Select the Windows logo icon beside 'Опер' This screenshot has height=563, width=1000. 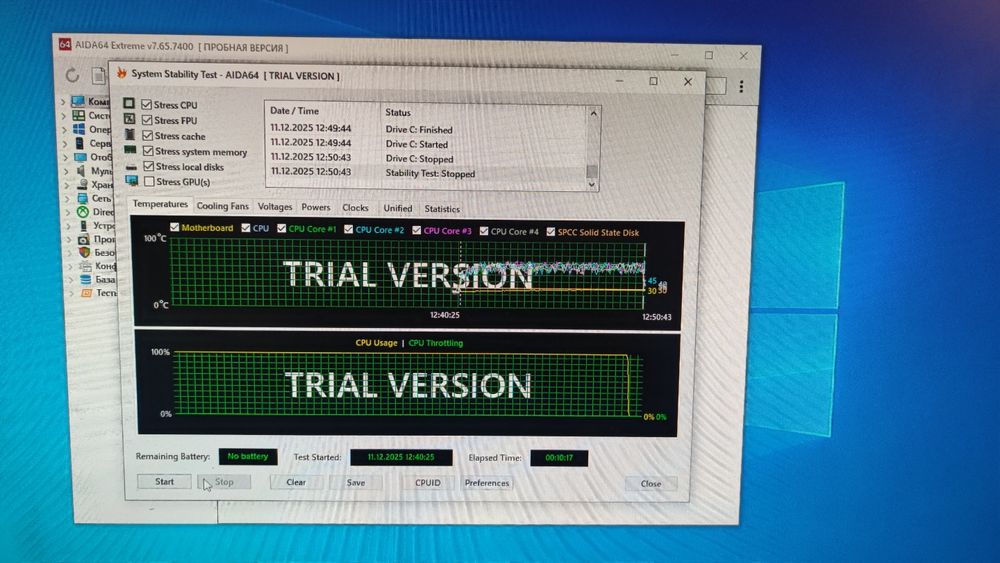coord(78,129)
